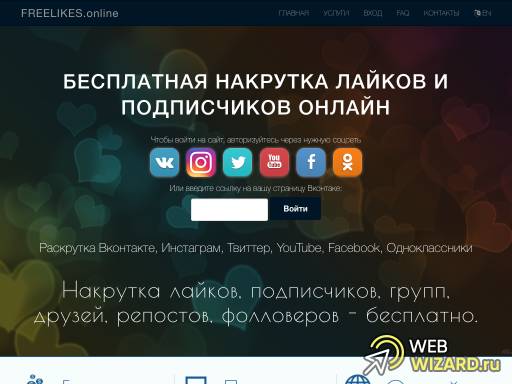
Task: Switch the site language to EN
Action: click(482, 13)
